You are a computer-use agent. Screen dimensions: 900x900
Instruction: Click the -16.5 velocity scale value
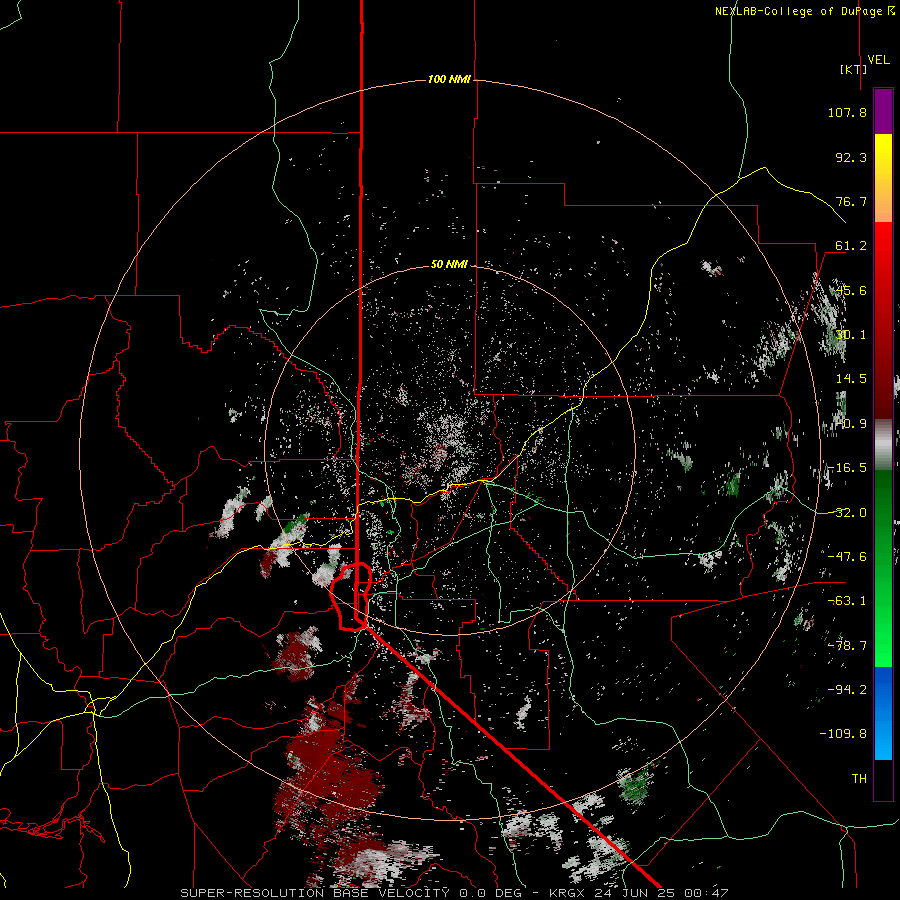(847, 468)
